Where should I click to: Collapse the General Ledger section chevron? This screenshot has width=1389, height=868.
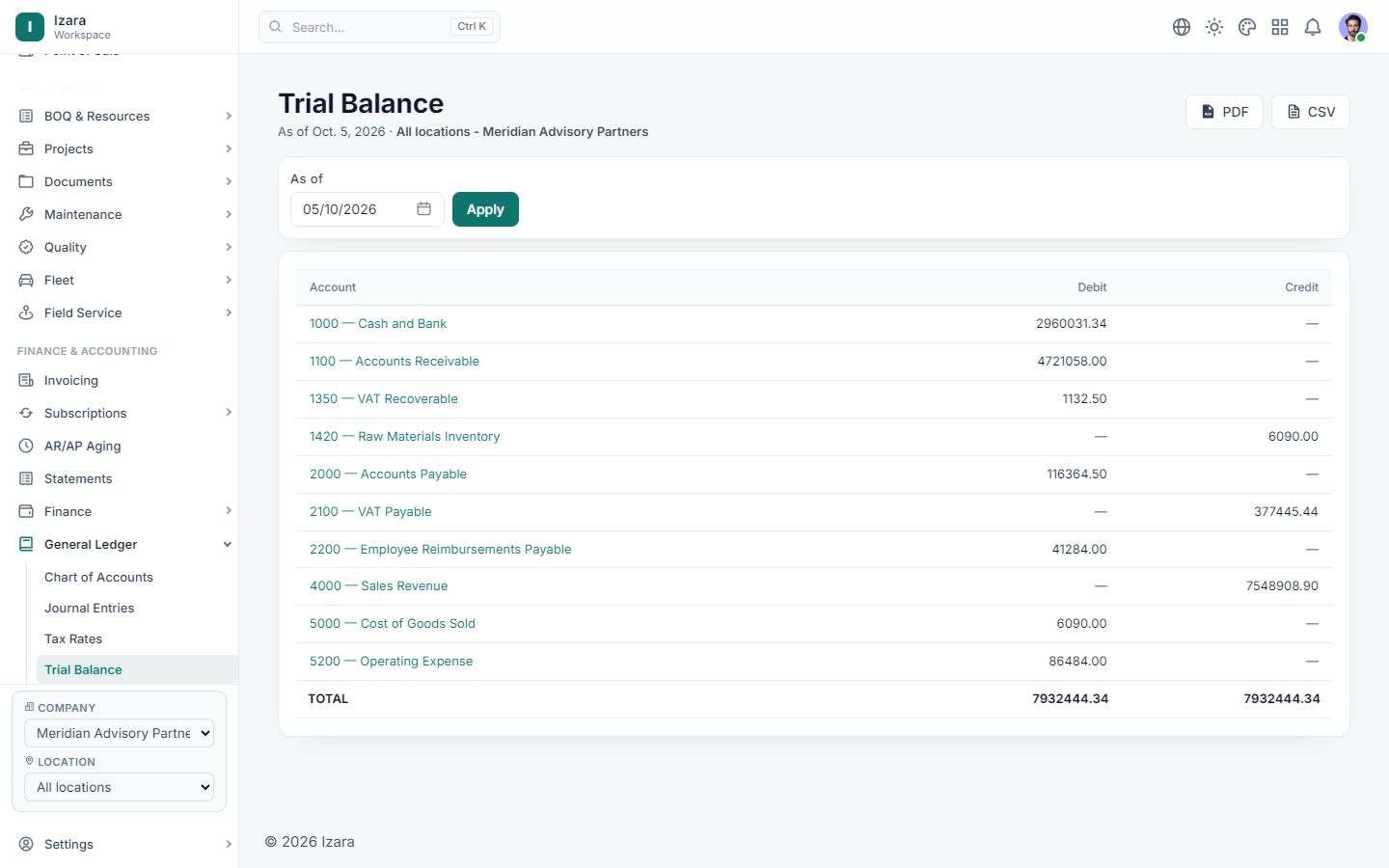pos(228,544)
